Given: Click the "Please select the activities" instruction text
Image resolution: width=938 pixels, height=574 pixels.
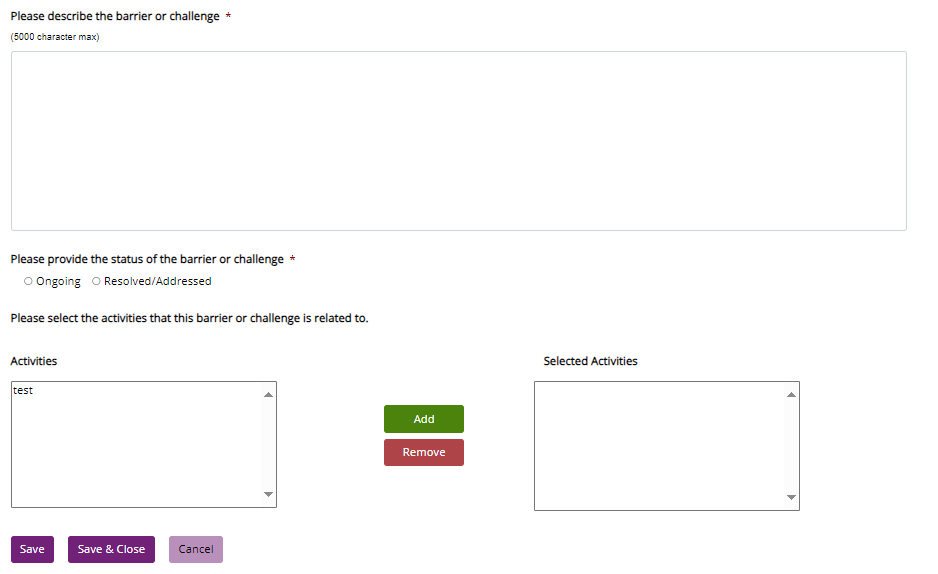Looking at the screenshot, I should 189,319.
